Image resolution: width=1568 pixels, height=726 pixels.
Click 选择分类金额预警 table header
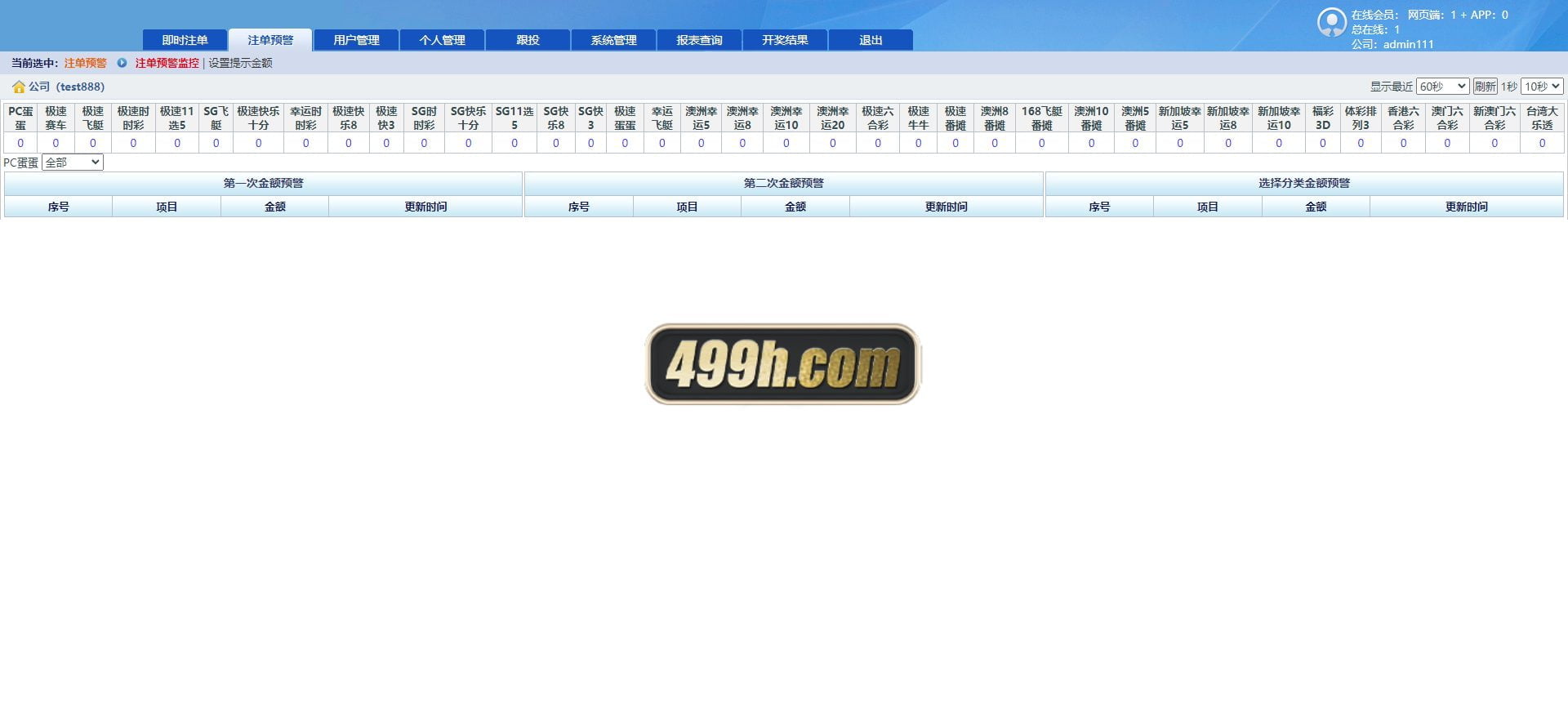(1304, 183)
